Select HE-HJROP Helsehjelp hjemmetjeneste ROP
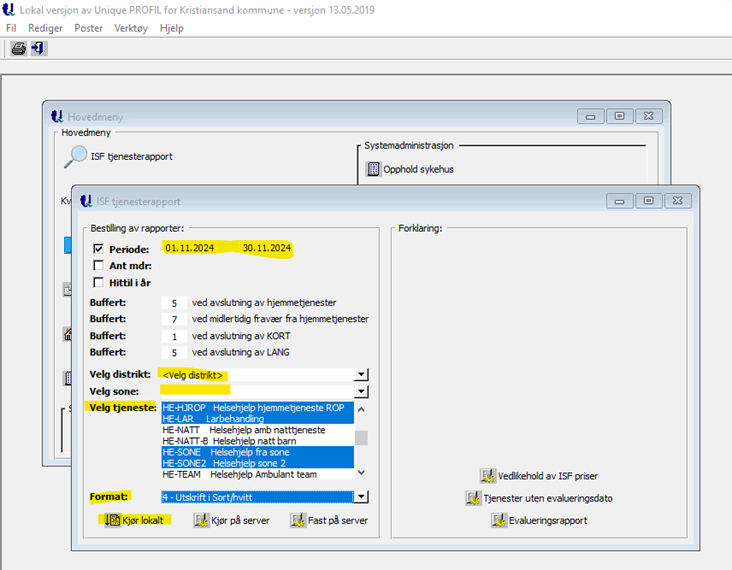 (x=258, y=408)
